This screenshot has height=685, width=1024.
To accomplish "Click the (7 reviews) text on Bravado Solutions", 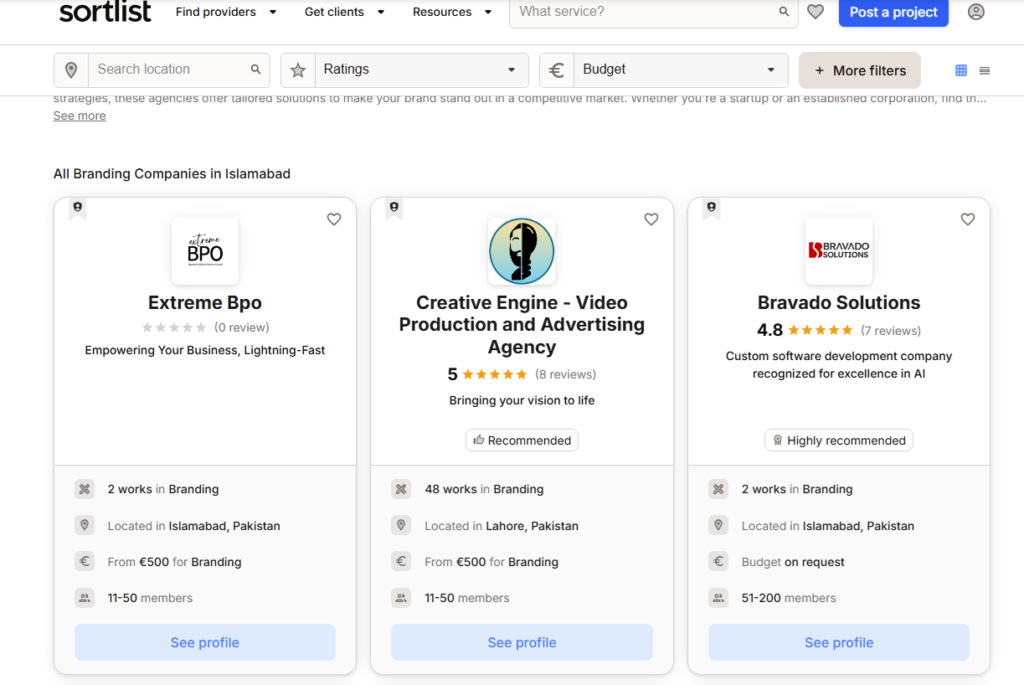I will [x=891, y=330].
